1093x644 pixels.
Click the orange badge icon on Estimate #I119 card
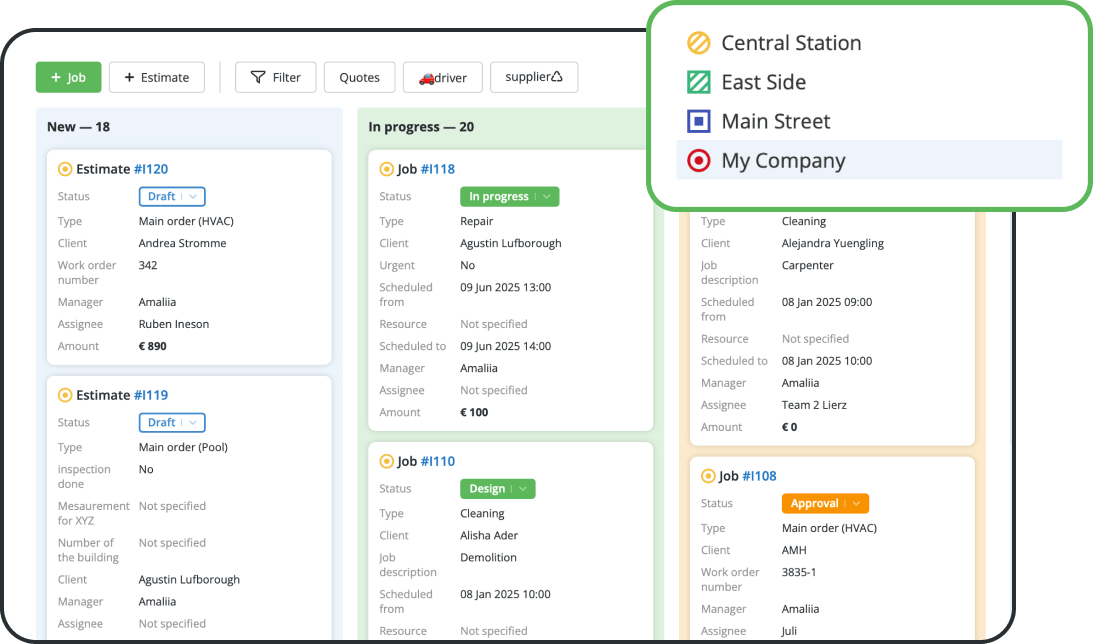(x=64, y=394)
